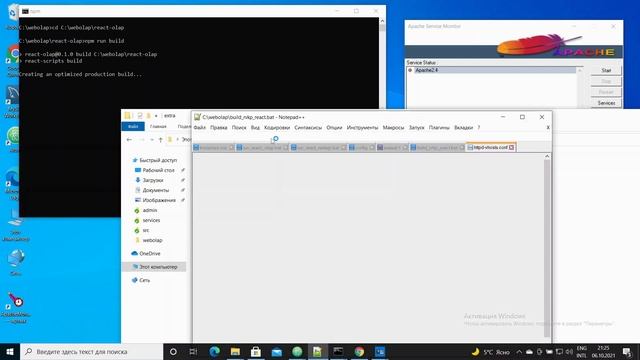Open volume control in system tray
Image resolution: width=640 pixels, height=360 pixels.
[569, 352]
